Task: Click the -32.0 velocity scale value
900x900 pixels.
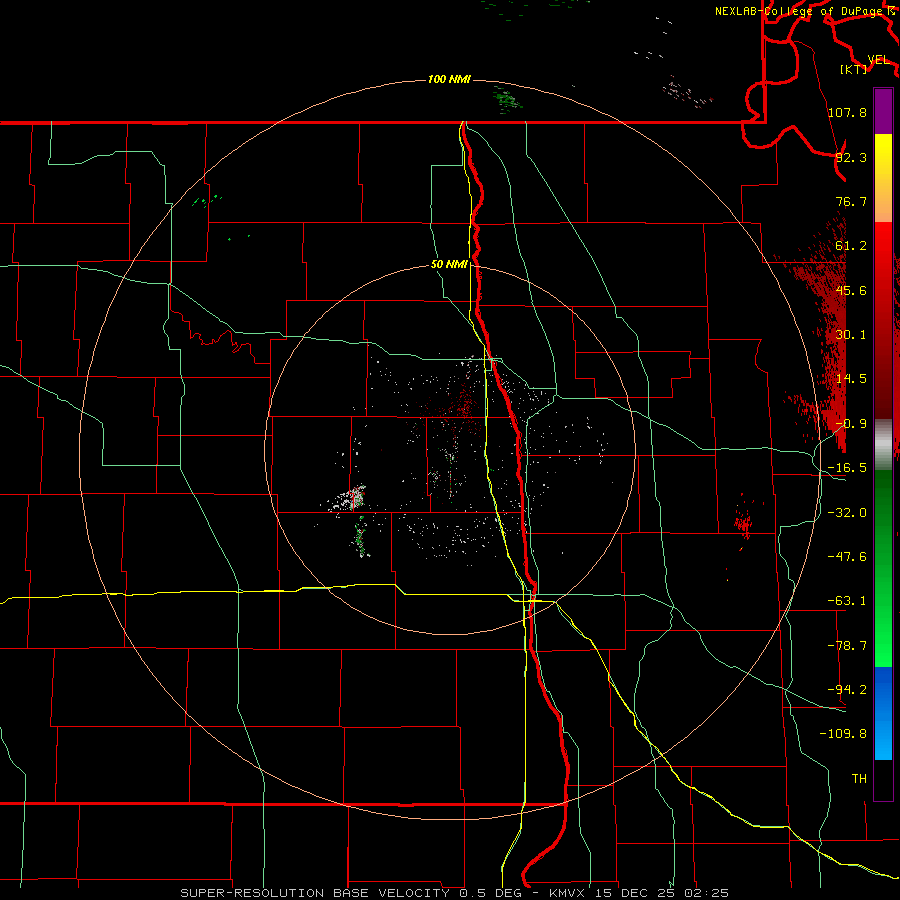Action: point(847,513)
